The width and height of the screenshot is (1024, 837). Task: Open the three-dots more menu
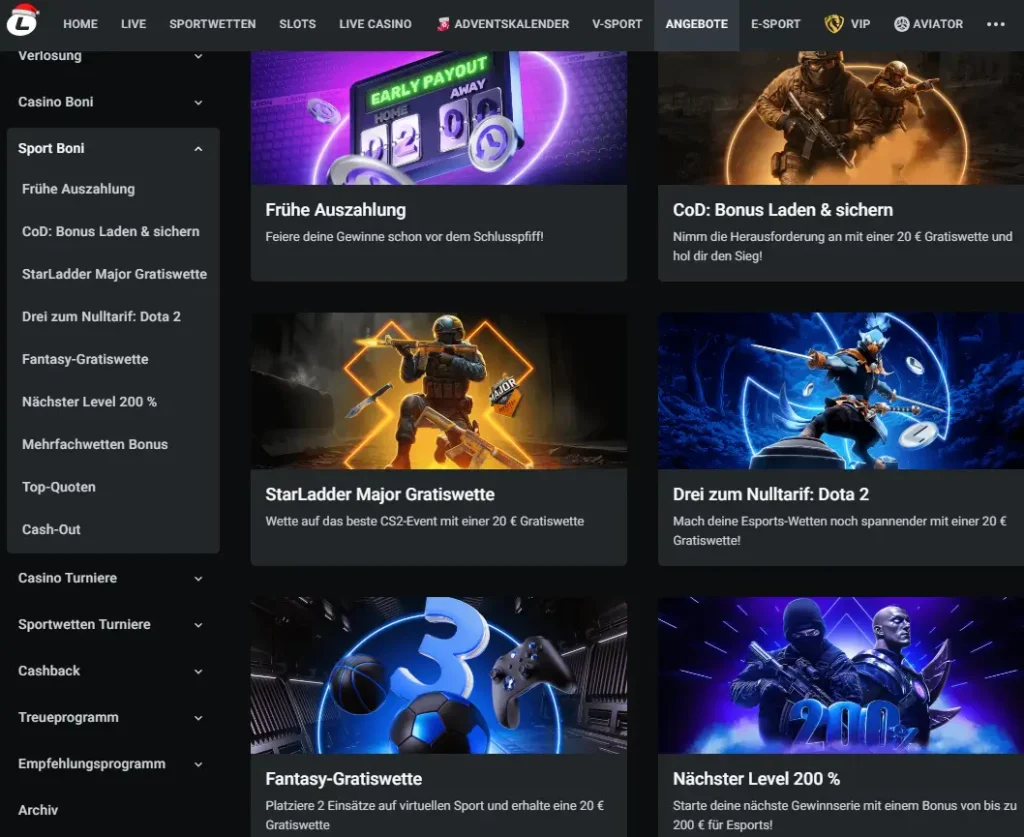coord(995,24)
